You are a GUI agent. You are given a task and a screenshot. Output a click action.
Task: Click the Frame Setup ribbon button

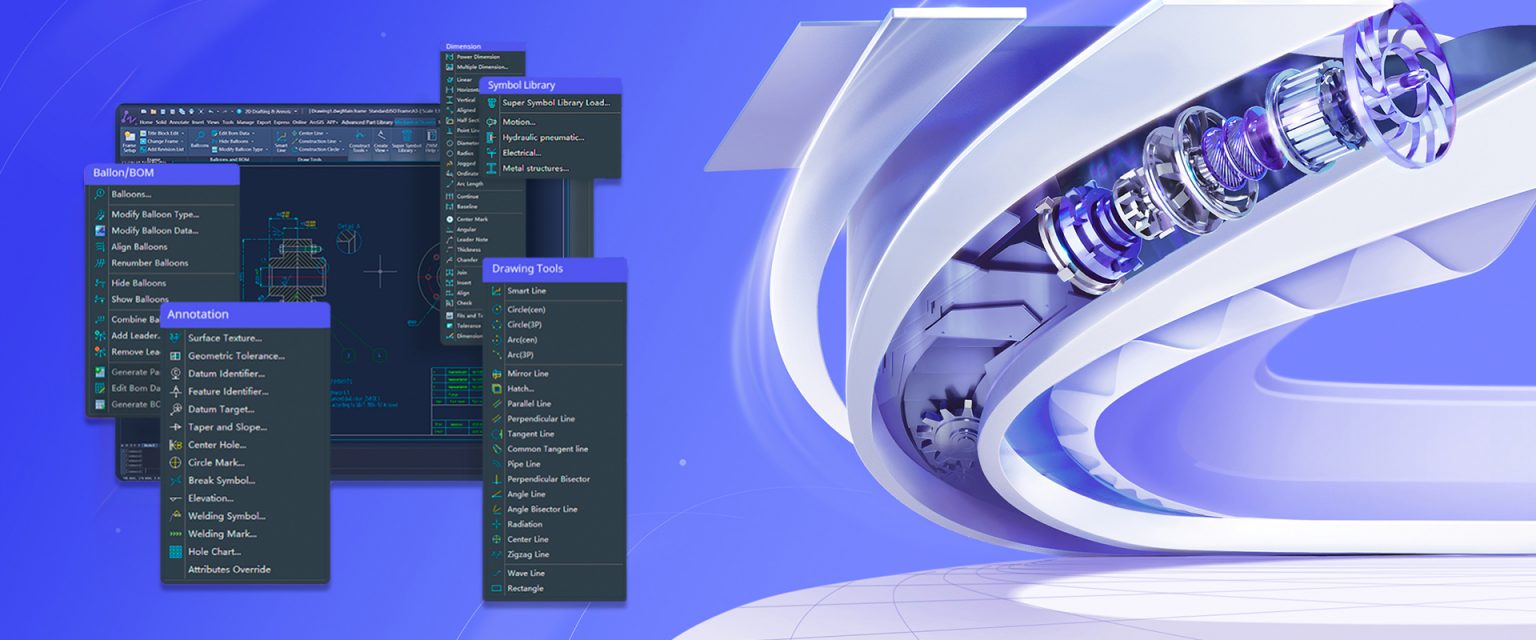(129, 143)
